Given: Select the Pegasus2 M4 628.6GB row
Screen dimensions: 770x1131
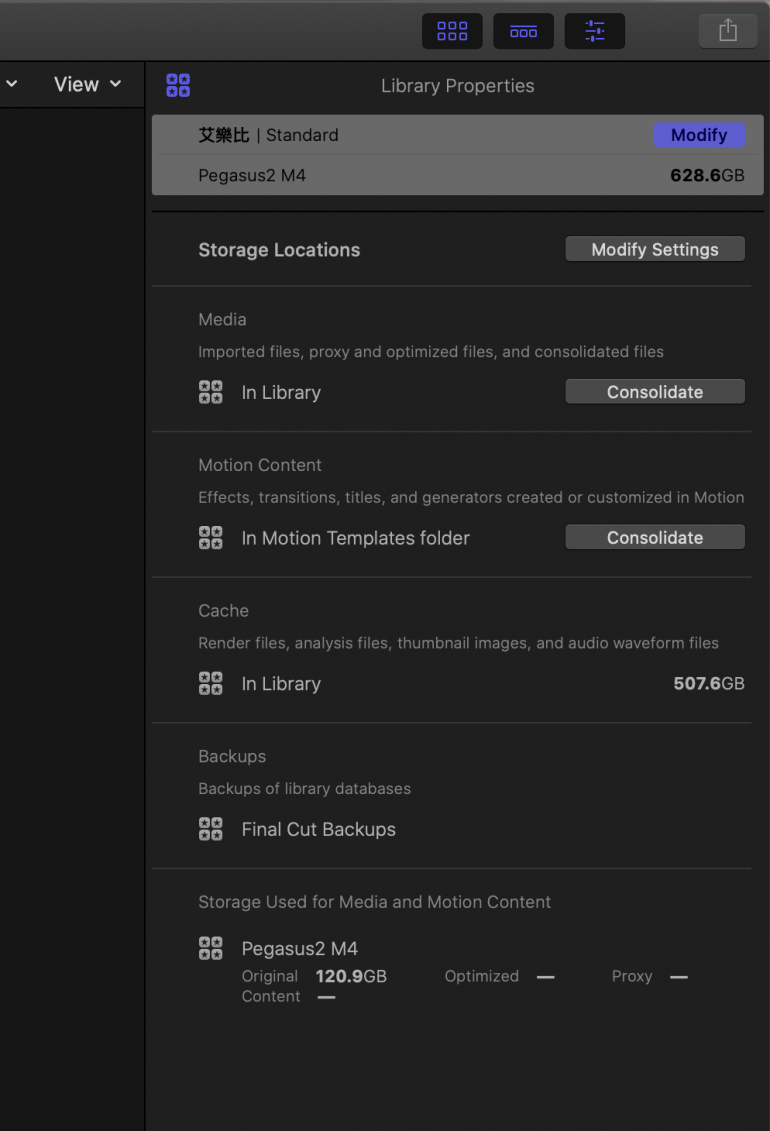Looking at the screenshot, I should [457, 175].
